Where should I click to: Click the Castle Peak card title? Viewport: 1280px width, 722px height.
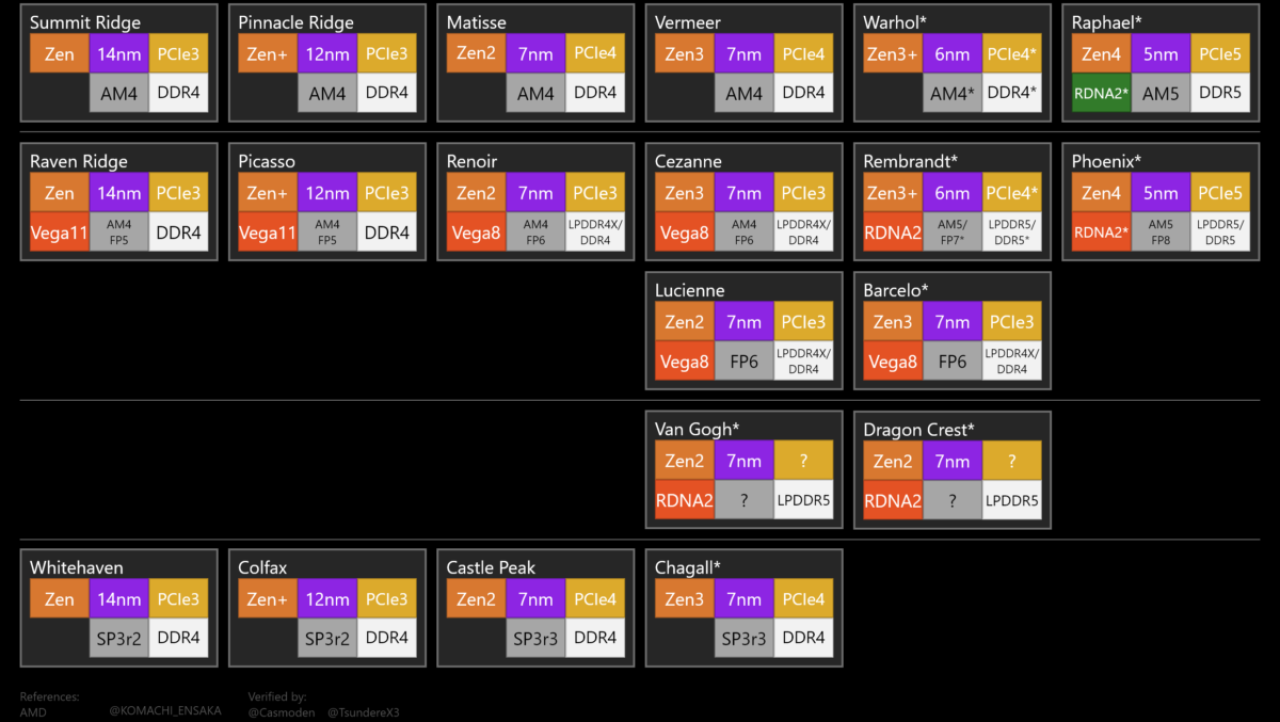coord(491,567)
